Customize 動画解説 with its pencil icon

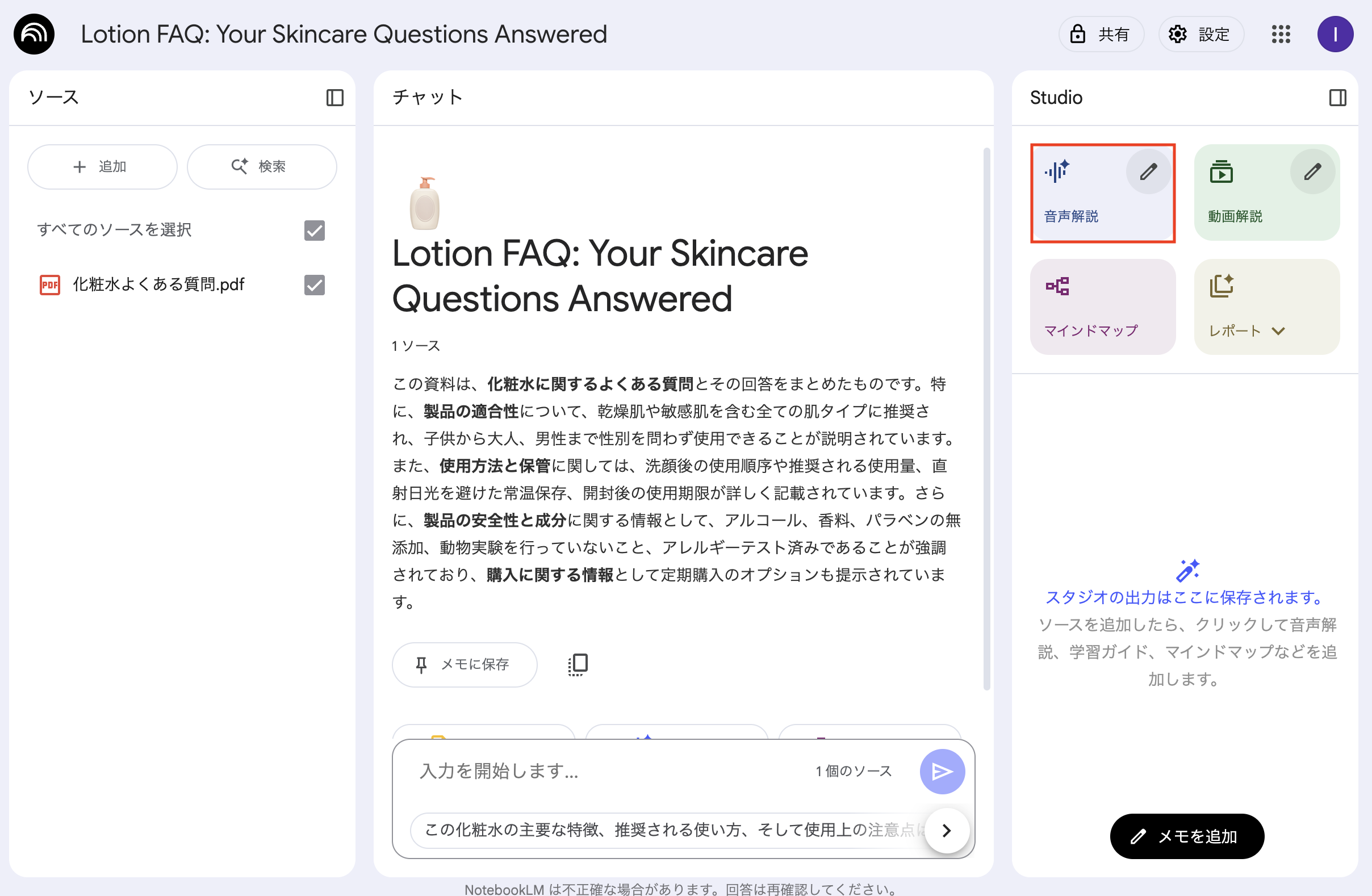pyautogui.click(x=1312, y=171)
